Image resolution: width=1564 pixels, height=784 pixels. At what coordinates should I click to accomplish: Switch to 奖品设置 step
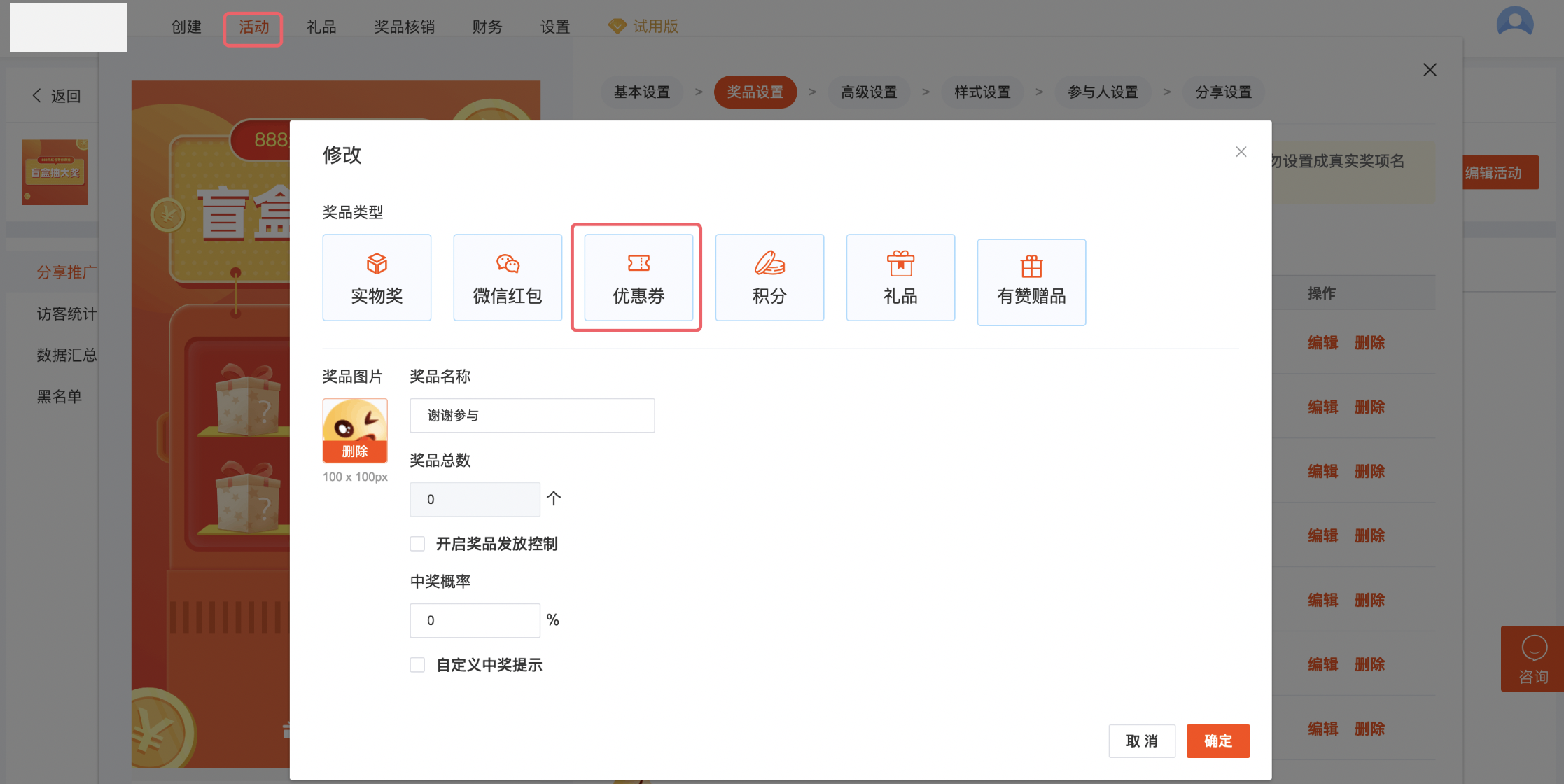[x=755, y=92]
